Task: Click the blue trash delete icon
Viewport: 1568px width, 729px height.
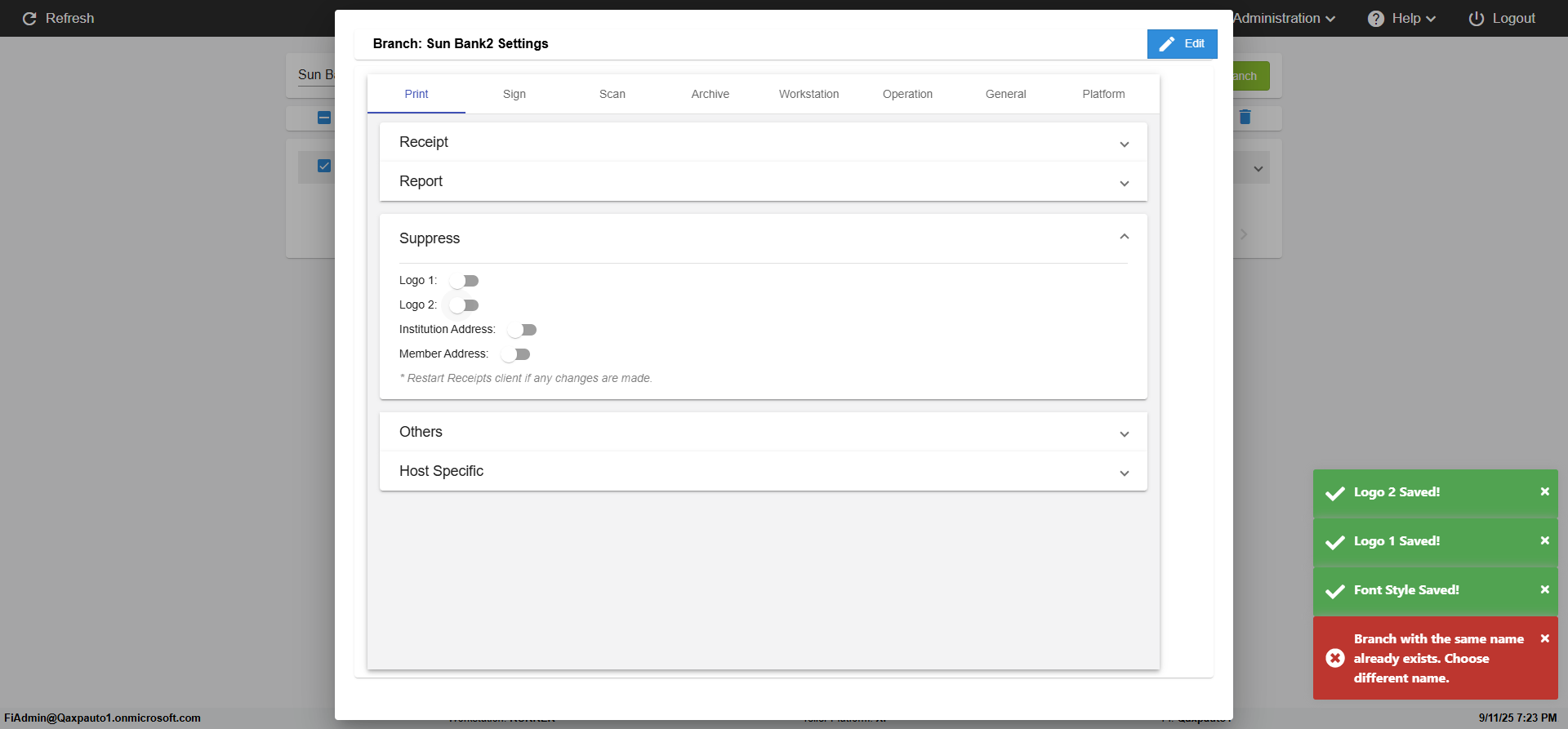Action: (1245, 117)
